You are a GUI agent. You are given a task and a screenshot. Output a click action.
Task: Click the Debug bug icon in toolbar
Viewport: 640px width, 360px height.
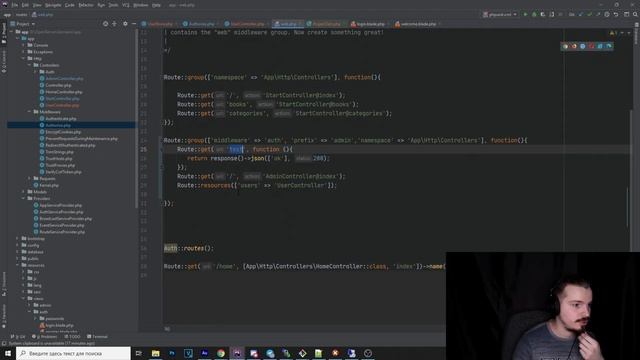click(x=534, y=14)
